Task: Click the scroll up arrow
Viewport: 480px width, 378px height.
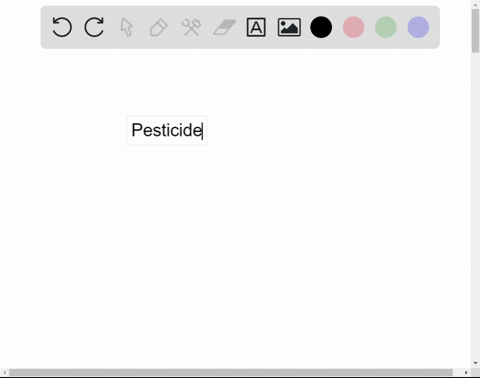Action: point(475,4)
